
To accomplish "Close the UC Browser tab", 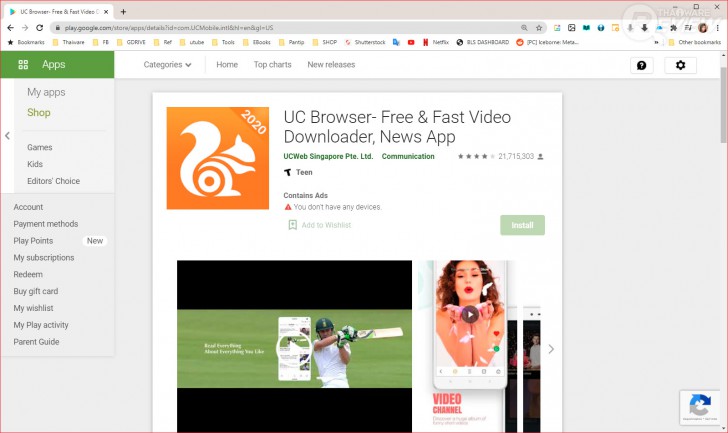I will point(106,12).
